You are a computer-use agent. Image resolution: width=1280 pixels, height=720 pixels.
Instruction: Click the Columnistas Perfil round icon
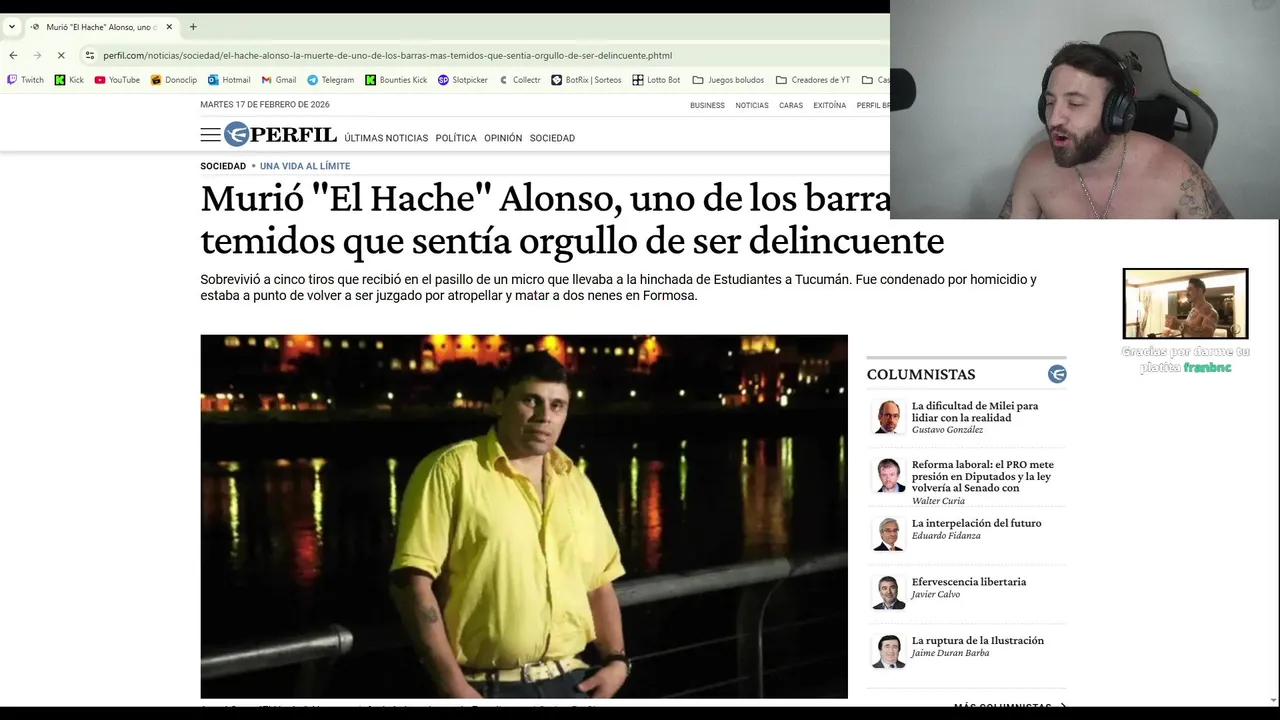coord(1057,374)
